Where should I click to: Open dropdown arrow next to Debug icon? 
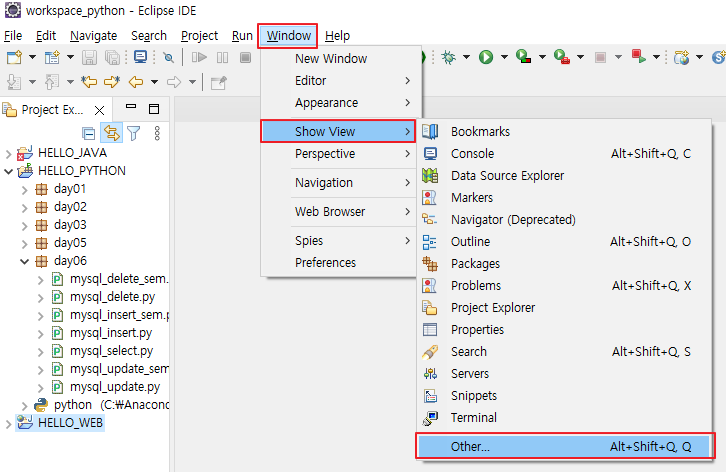466,57
